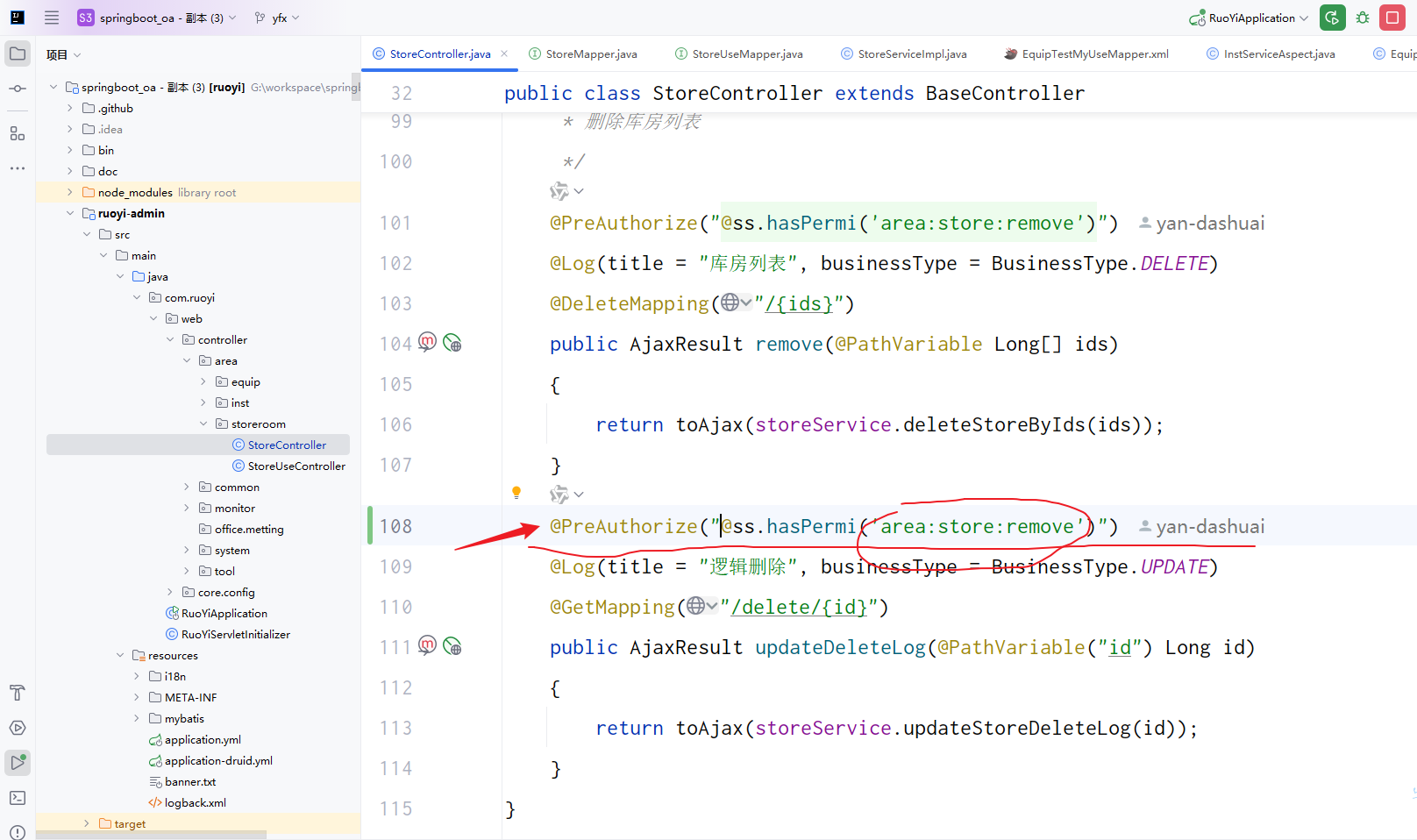Expand the common package
Image resolution: width=1417 pixels, height=840 pixels.
pyautogui.click(x=187, y=487)
